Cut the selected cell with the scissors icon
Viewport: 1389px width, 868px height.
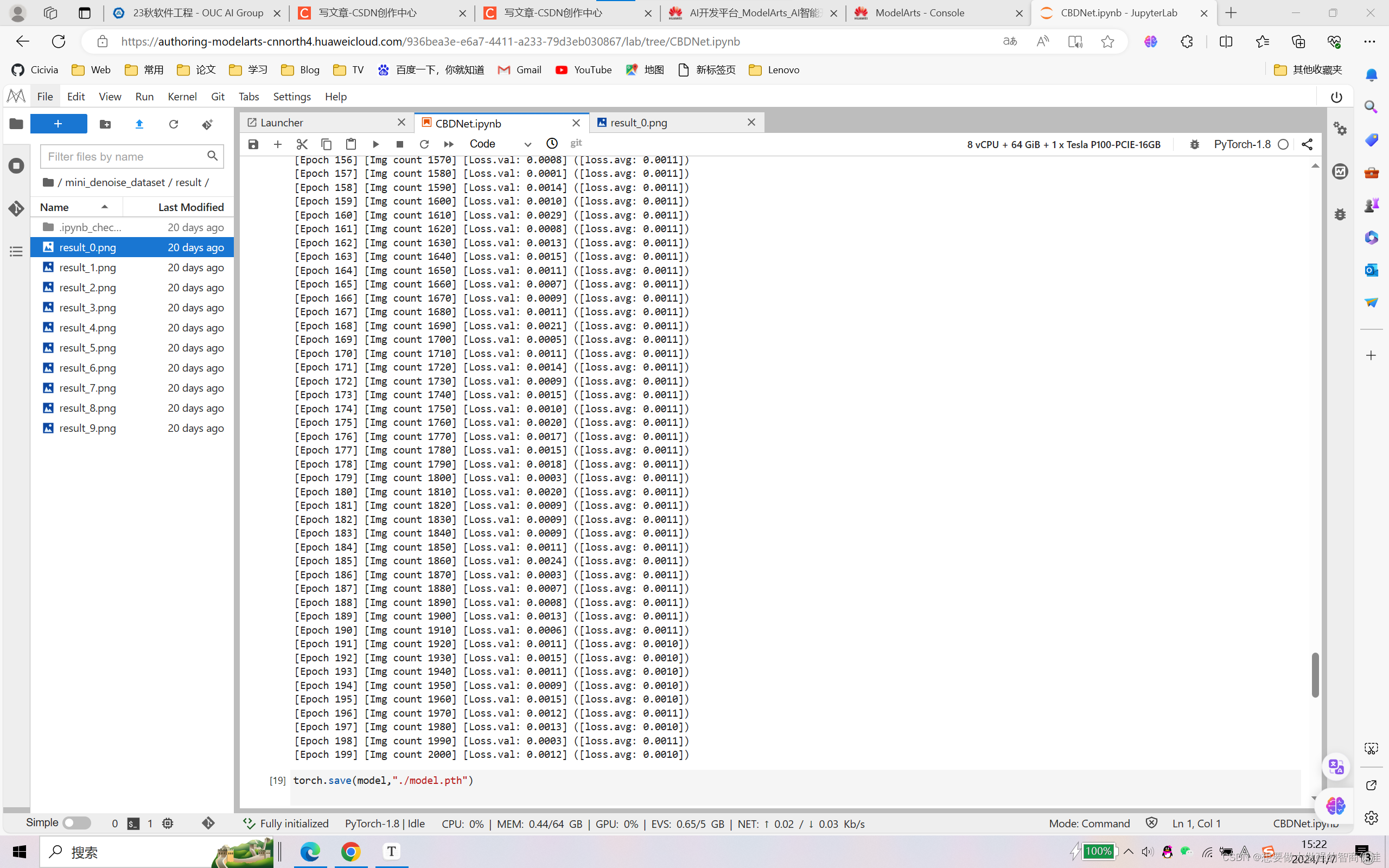302,144
